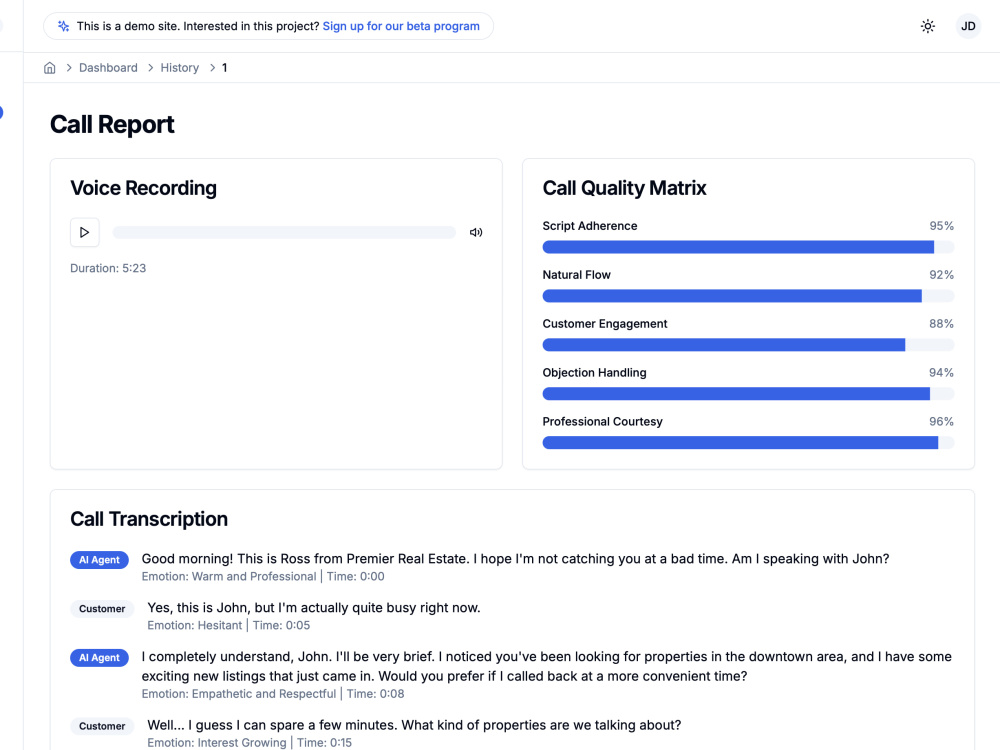1000x750 pixels.
Task: Open the JD user avatar menu
Action: pos(968,26)
